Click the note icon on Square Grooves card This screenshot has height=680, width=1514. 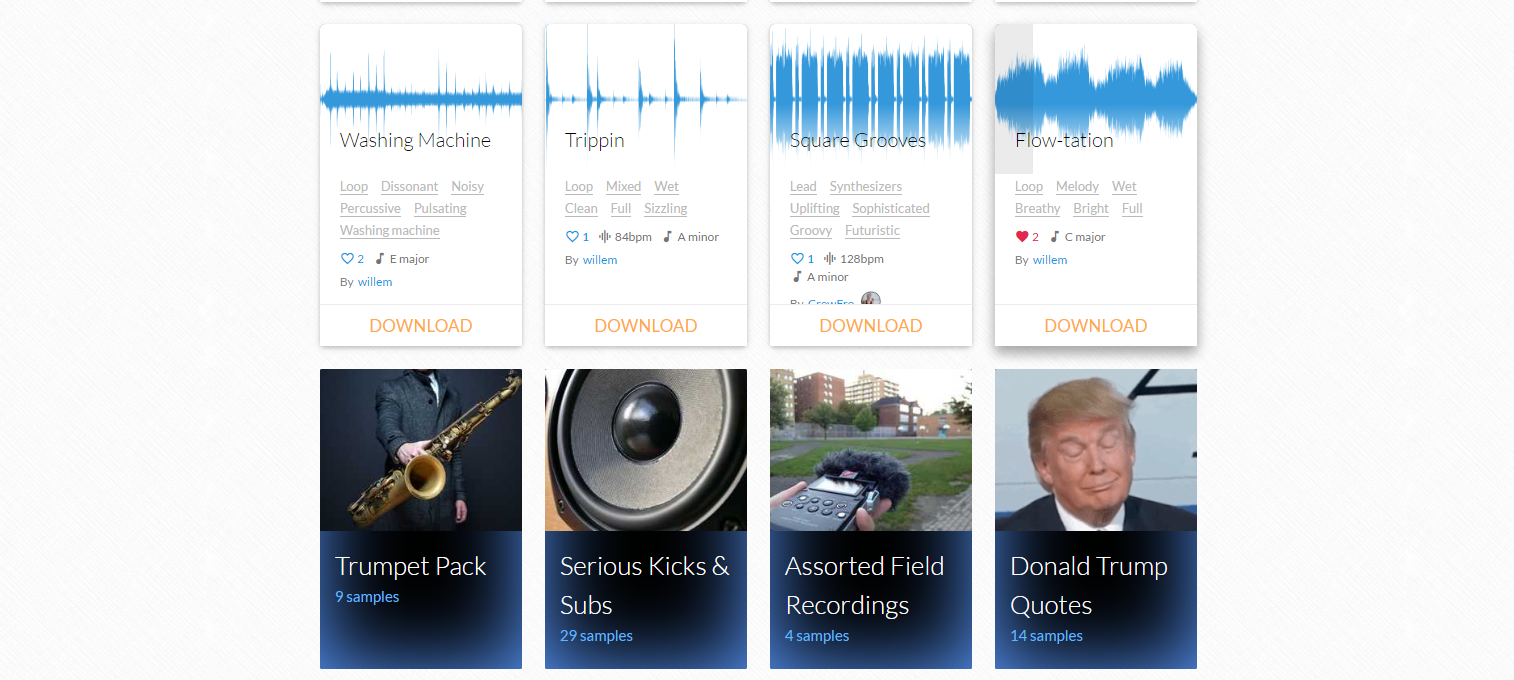[x=797, y=277]
